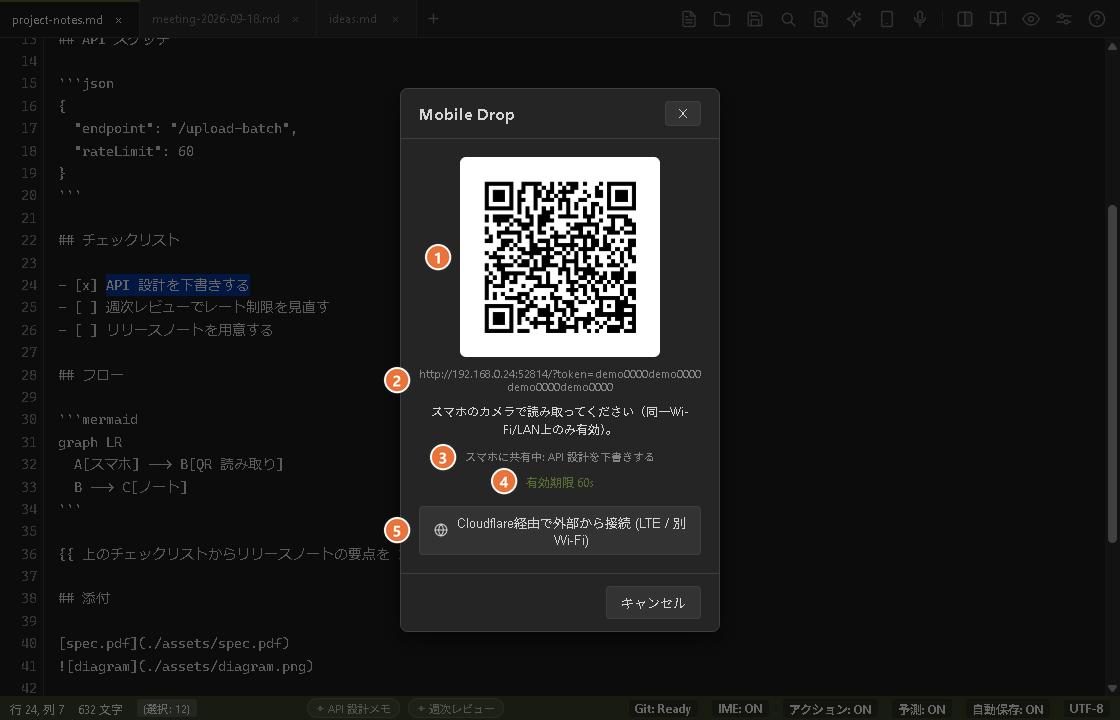Close the project-notes.md tab
Image resolution: width=1120 pixels, height=720 pixels.
119,20
